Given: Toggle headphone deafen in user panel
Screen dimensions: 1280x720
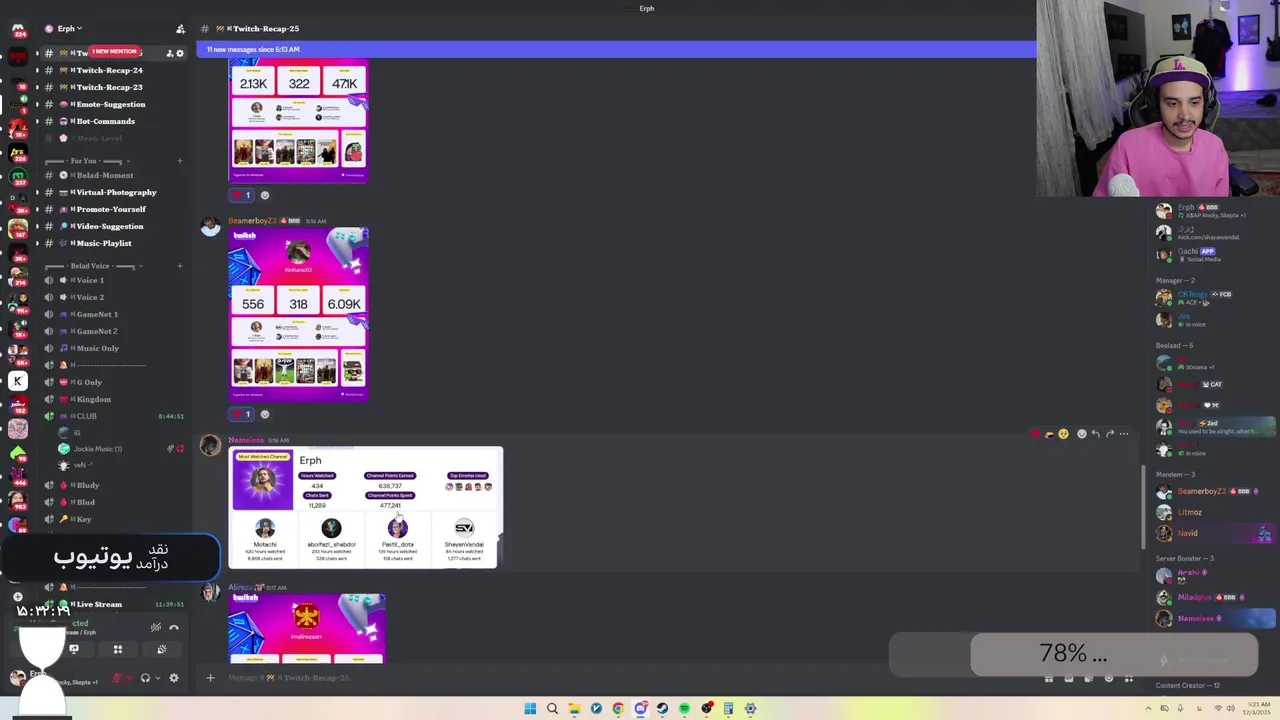Looking at the screenshot, I should (x=145, y=678).
